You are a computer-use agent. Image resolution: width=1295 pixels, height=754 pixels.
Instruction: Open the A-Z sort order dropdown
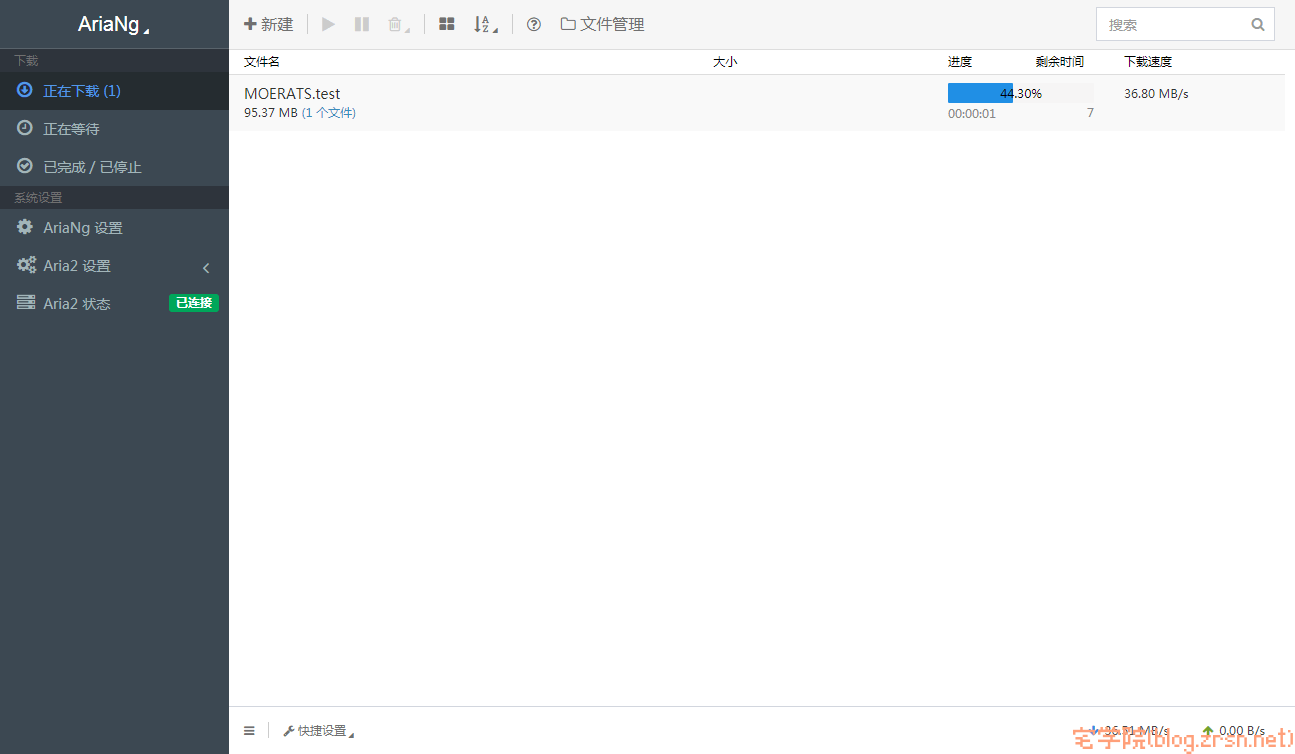485,24
